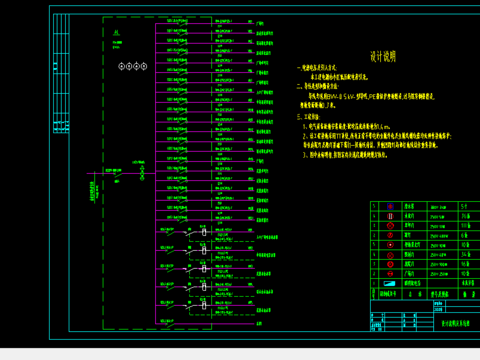Select the first yellow design note heading
This screenshot has width=480, height=360.
(317, 68)
